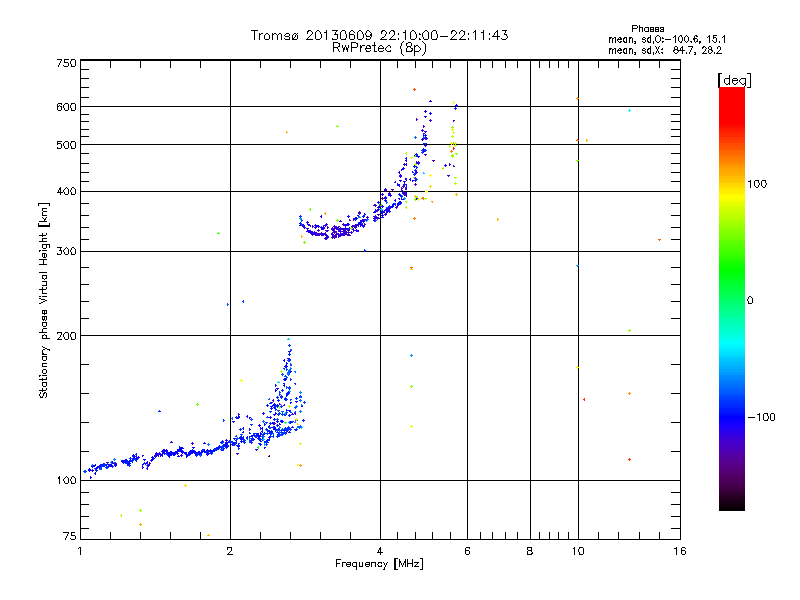The width and height of the screenshot is (800, 600).
Task: Click the y-axis tick label '300'
Action: [x=66, y=251]
